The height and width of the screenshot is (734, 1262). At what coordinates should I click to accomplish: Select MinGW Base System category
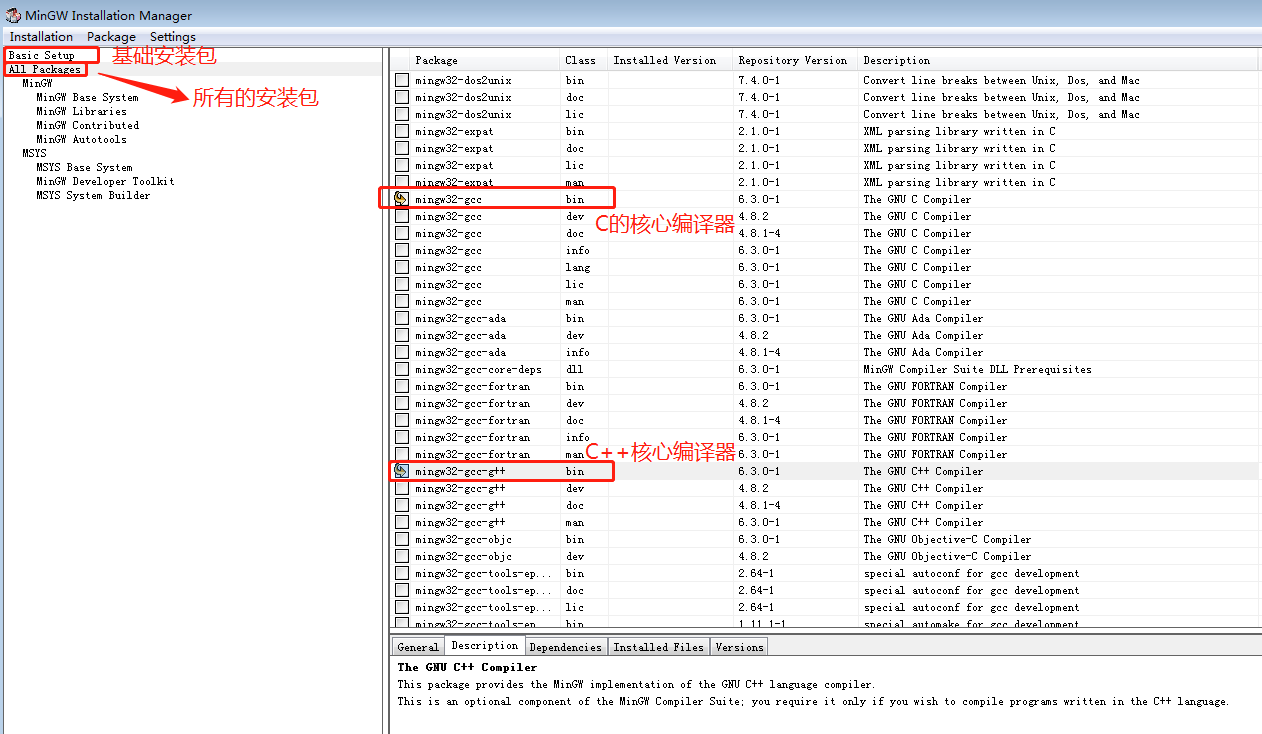(x=87, y=97)
